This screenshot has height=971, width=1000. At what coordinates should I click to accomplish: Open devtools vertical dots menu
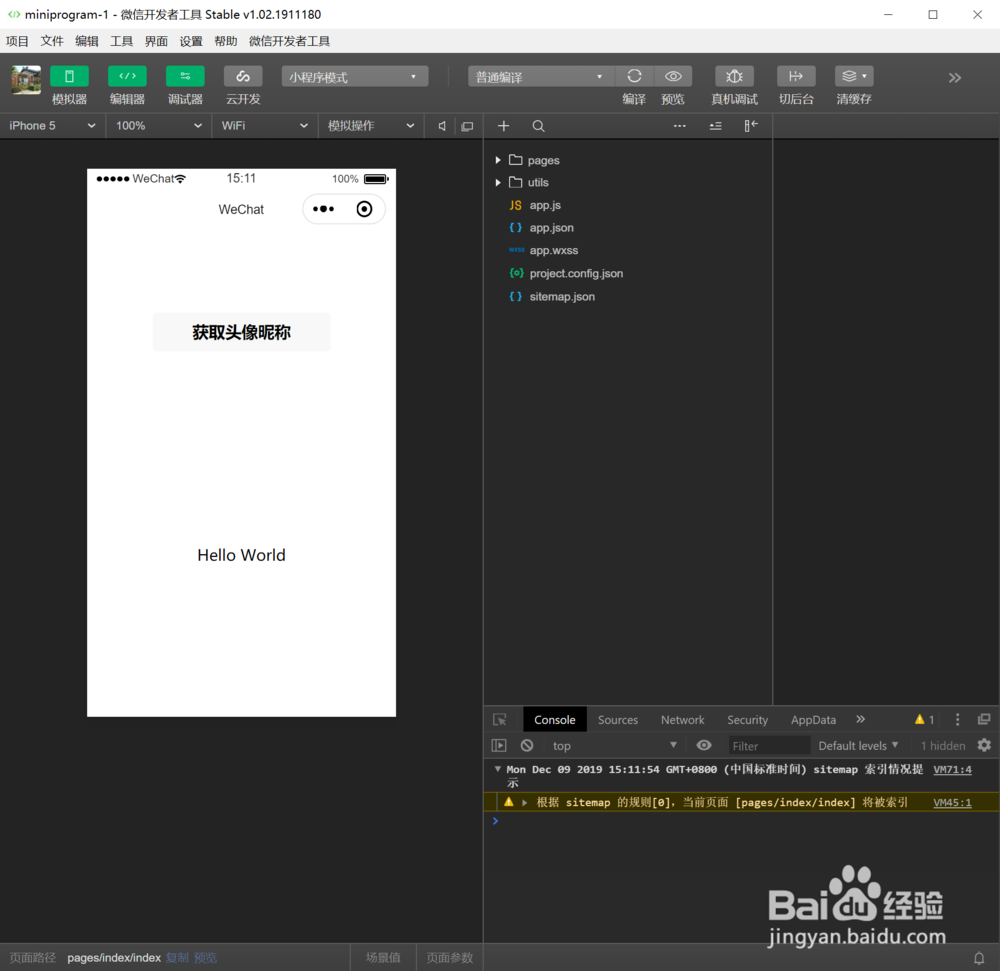click(x=957, y=719)
